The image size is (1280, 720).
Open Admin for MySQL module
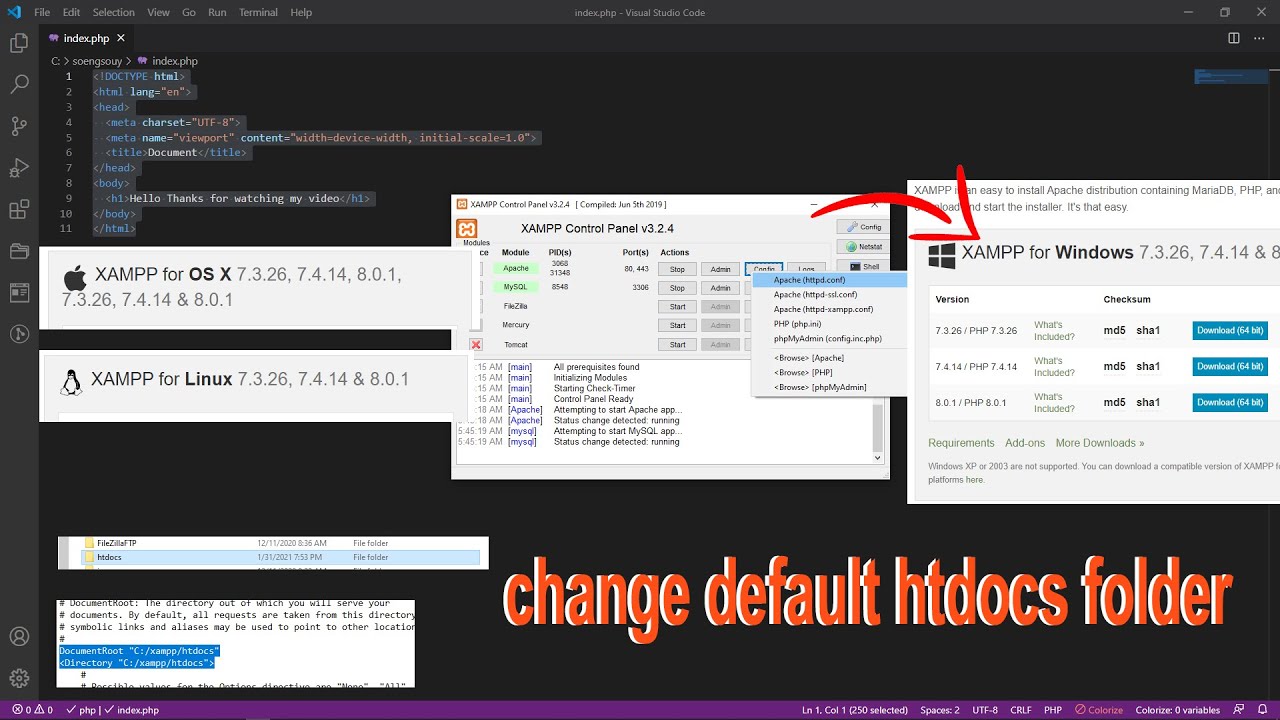(x=720, y=288)
